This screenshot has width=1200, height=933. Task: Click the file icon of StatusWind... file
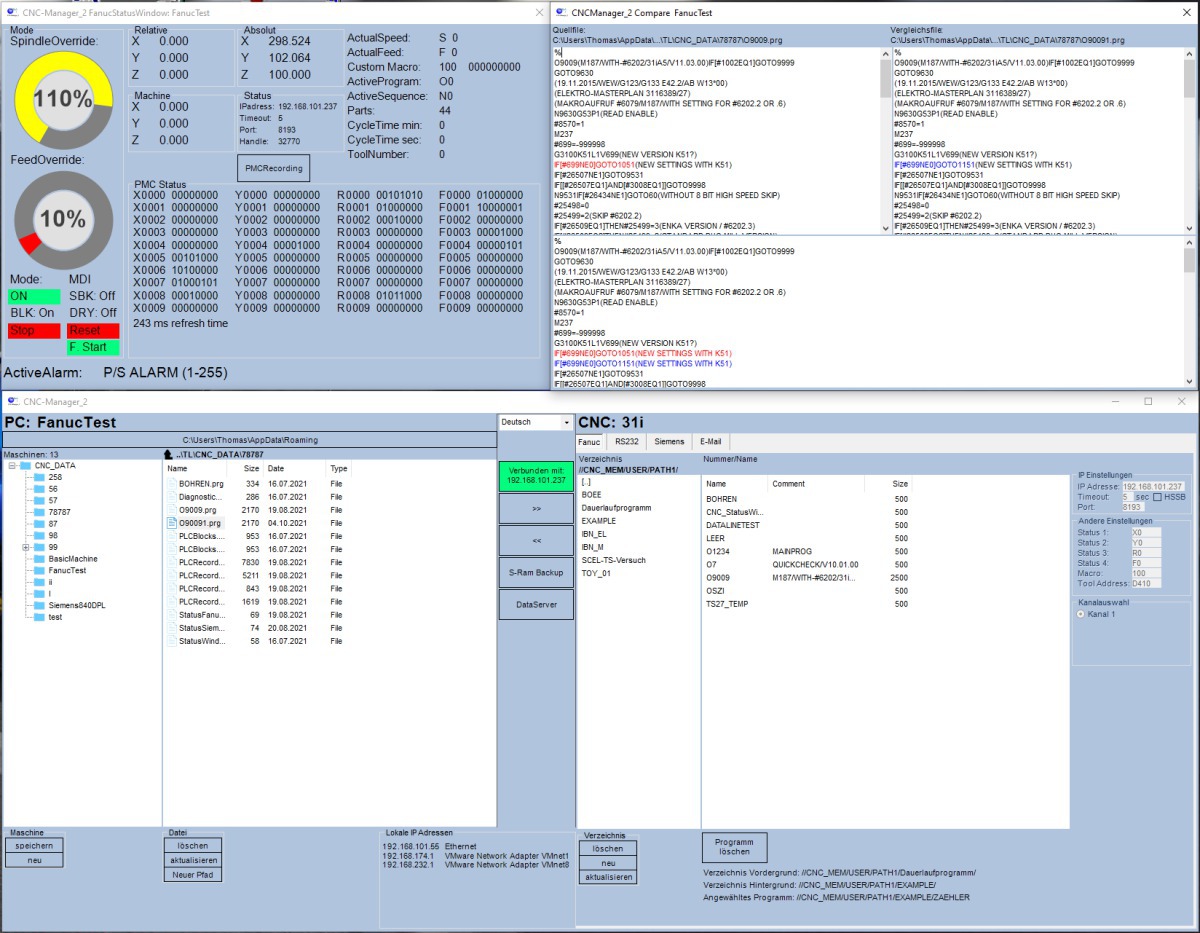[x=171, y=641]
